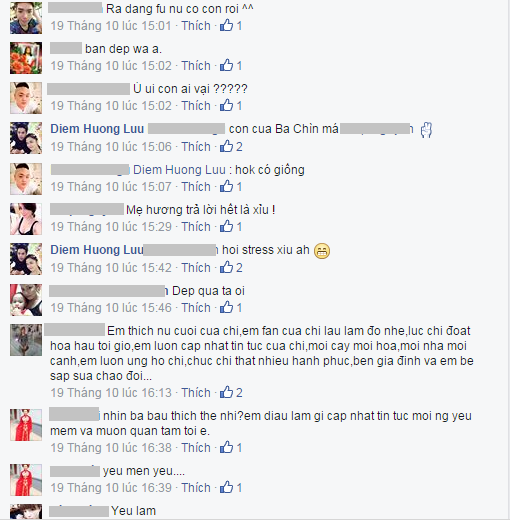Click Thích under 'yeu men yeu....' comment
This screenshot has height=520, width=510.
196,487
